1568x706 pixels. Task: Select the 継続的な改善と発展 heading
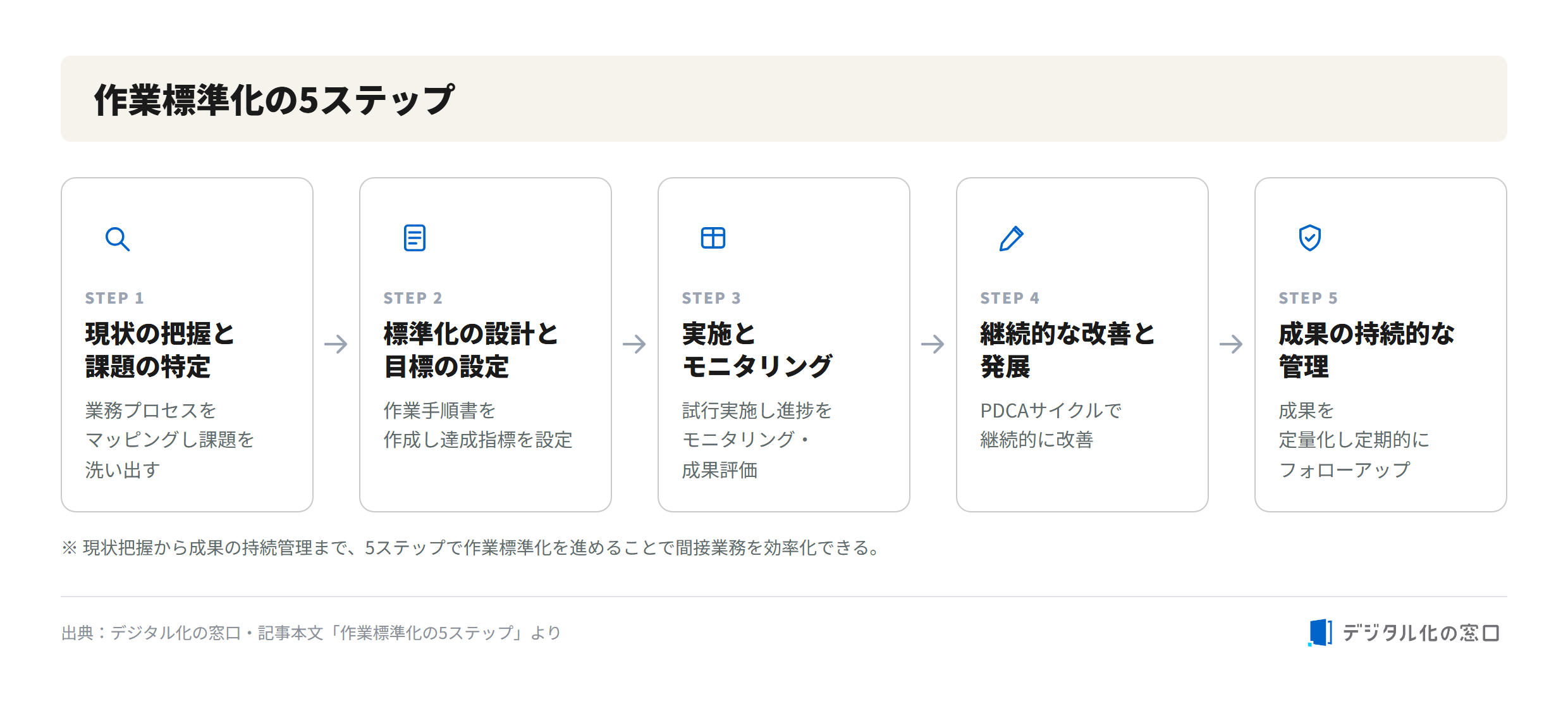click(x=1067, y=350)
